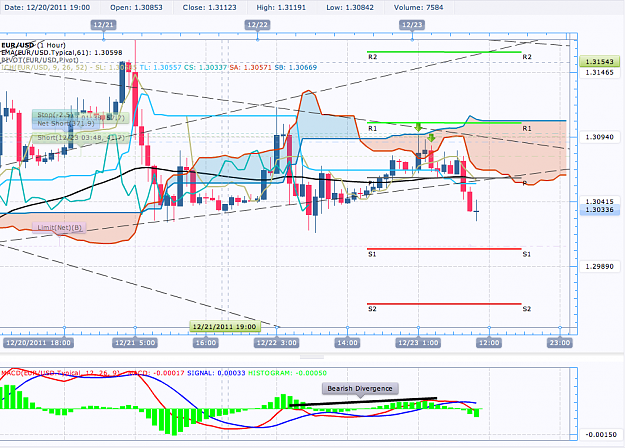This screenshot has height=448, width=625.
Task: Select the green R1 pivot resistance line
Action: (444, 123)
